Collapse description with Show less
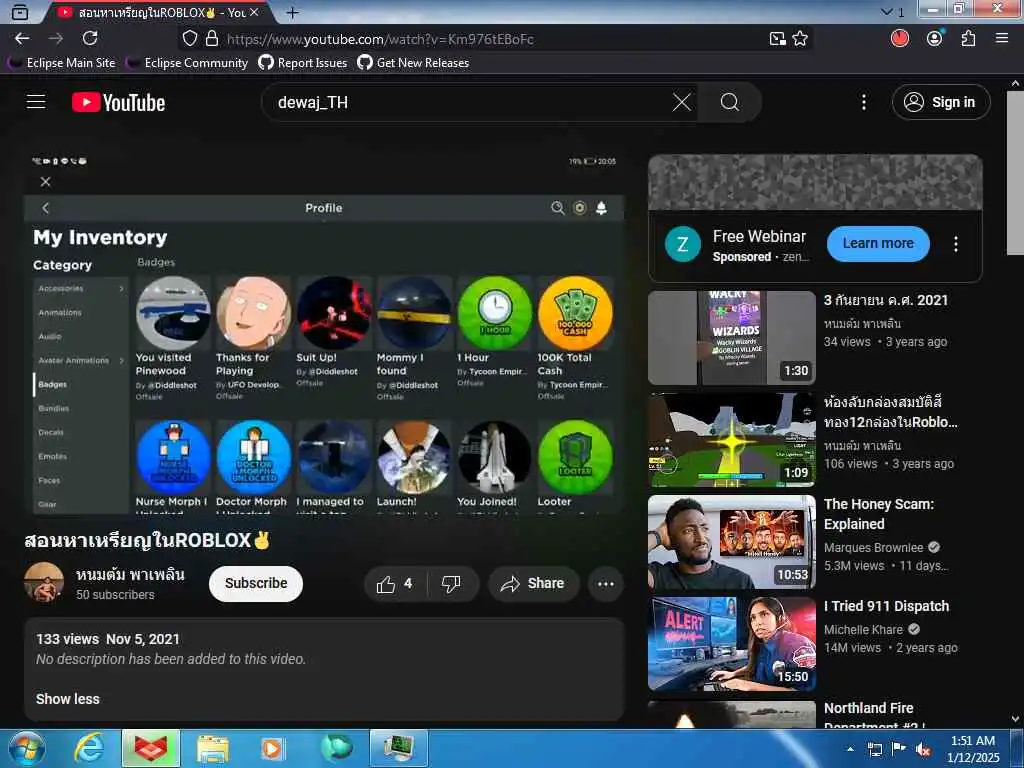 [x=67, y=699]
